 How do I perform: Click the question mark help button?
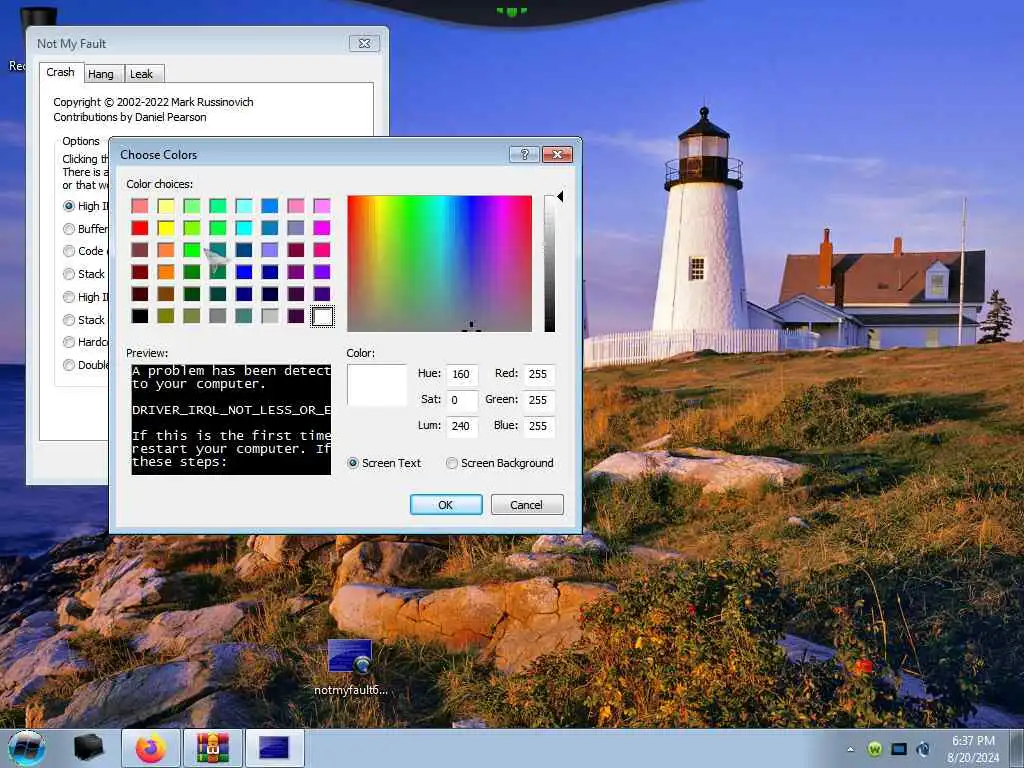click(524, 154)
